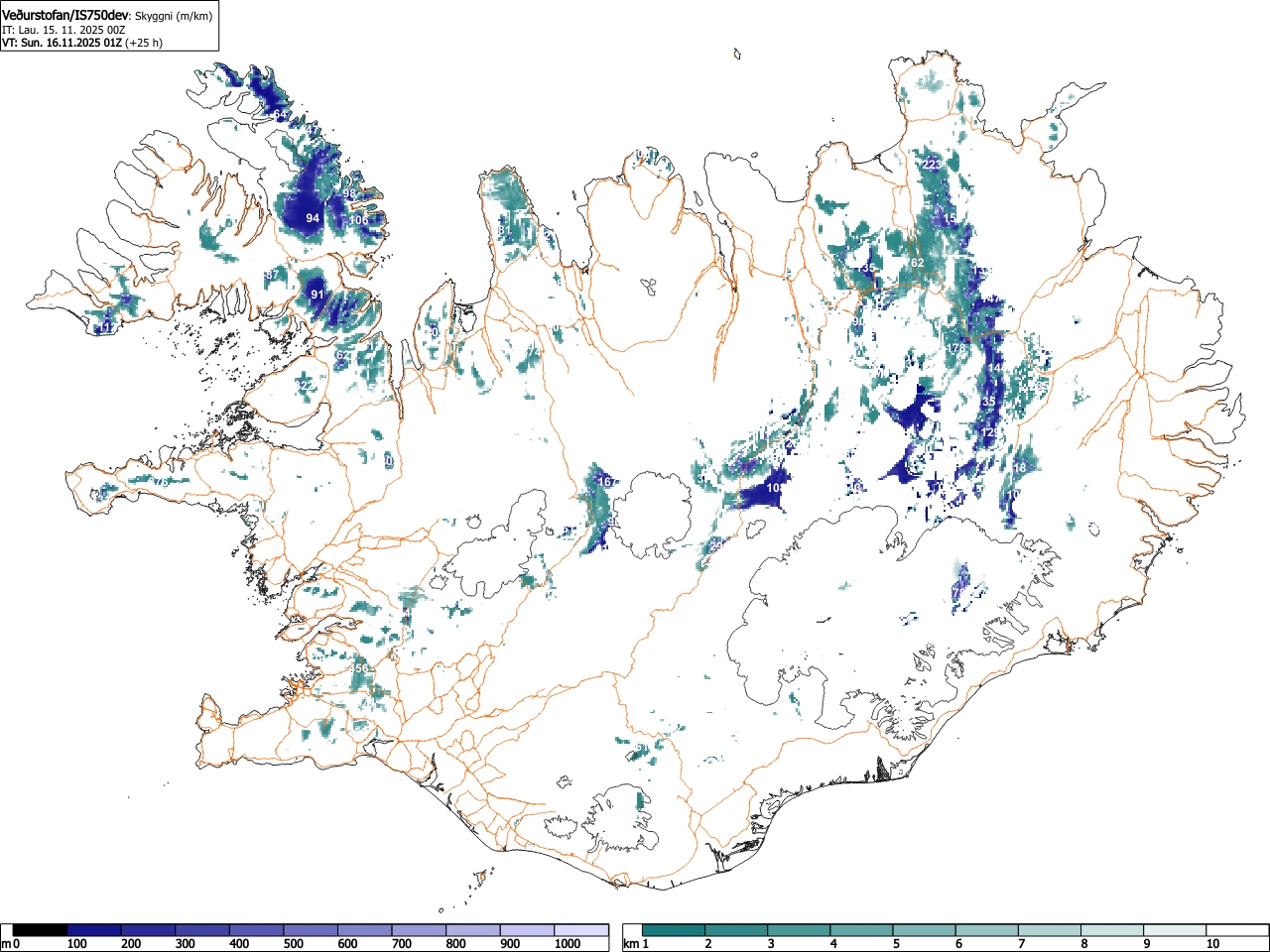Click the "87" visibility value on the map

[272, 275]
